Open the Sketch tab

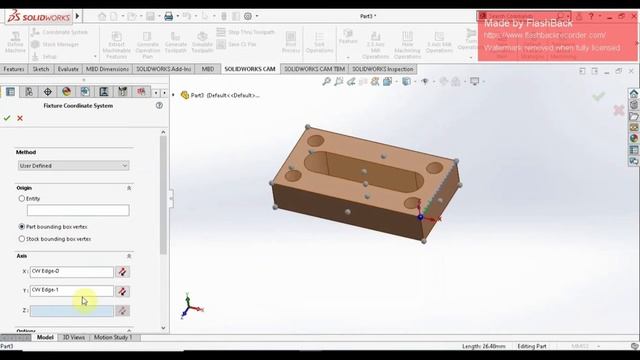41,69
